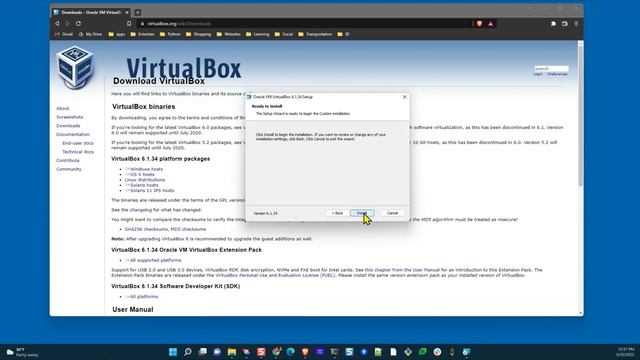Screen dimensions: 640x360
Task: Open Microsoft Edge from the taskbar
Action: pyautogui.click(x=291, y=352)
